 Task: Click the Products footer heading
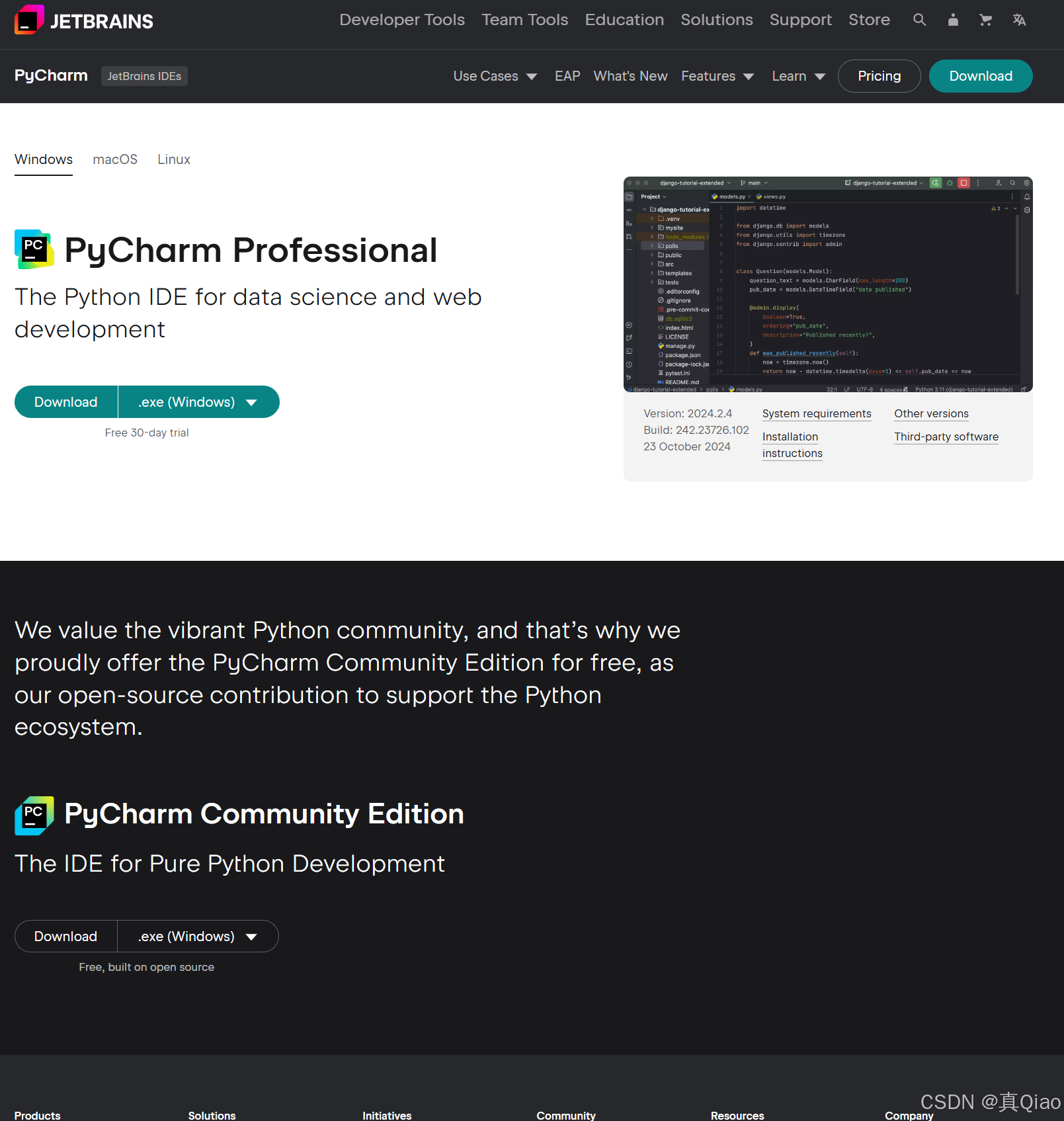[37, 1115]
